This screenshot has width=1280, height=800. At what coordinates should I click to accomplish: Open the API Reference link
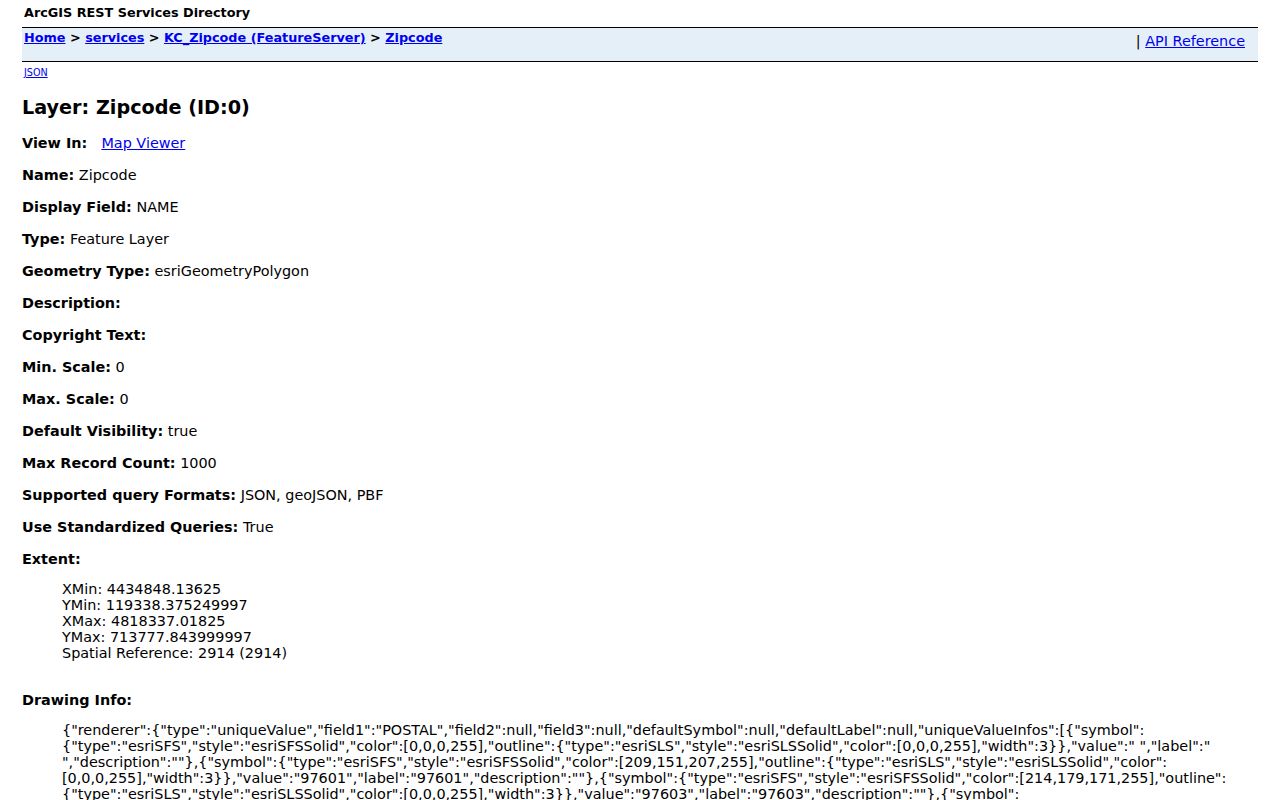1194,41
